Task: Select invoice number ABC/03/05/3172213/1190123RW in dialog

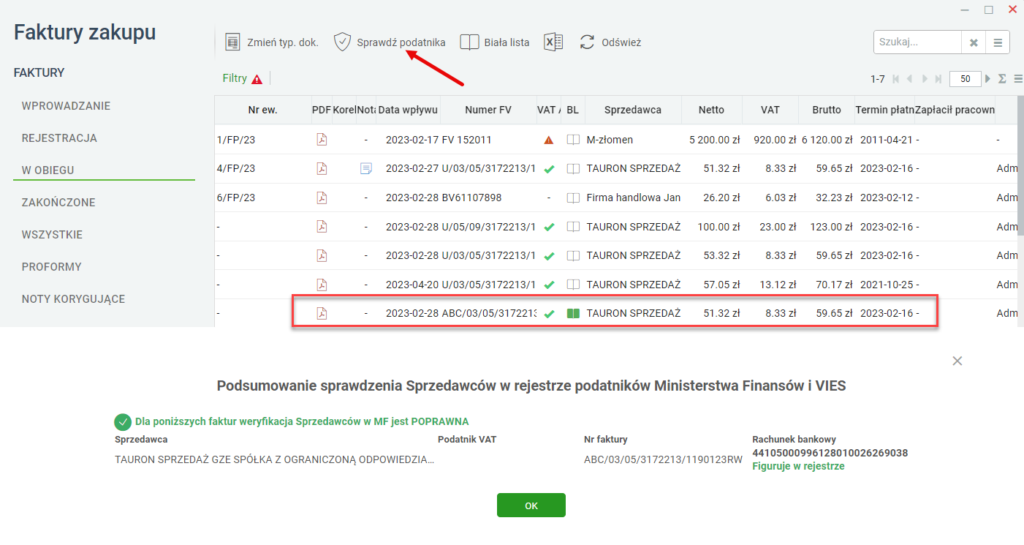Action: pos(663,459)
